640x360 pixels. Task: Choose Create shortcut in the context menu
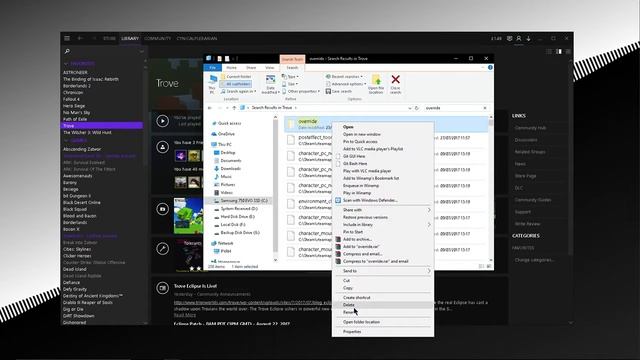coord(383,298)
